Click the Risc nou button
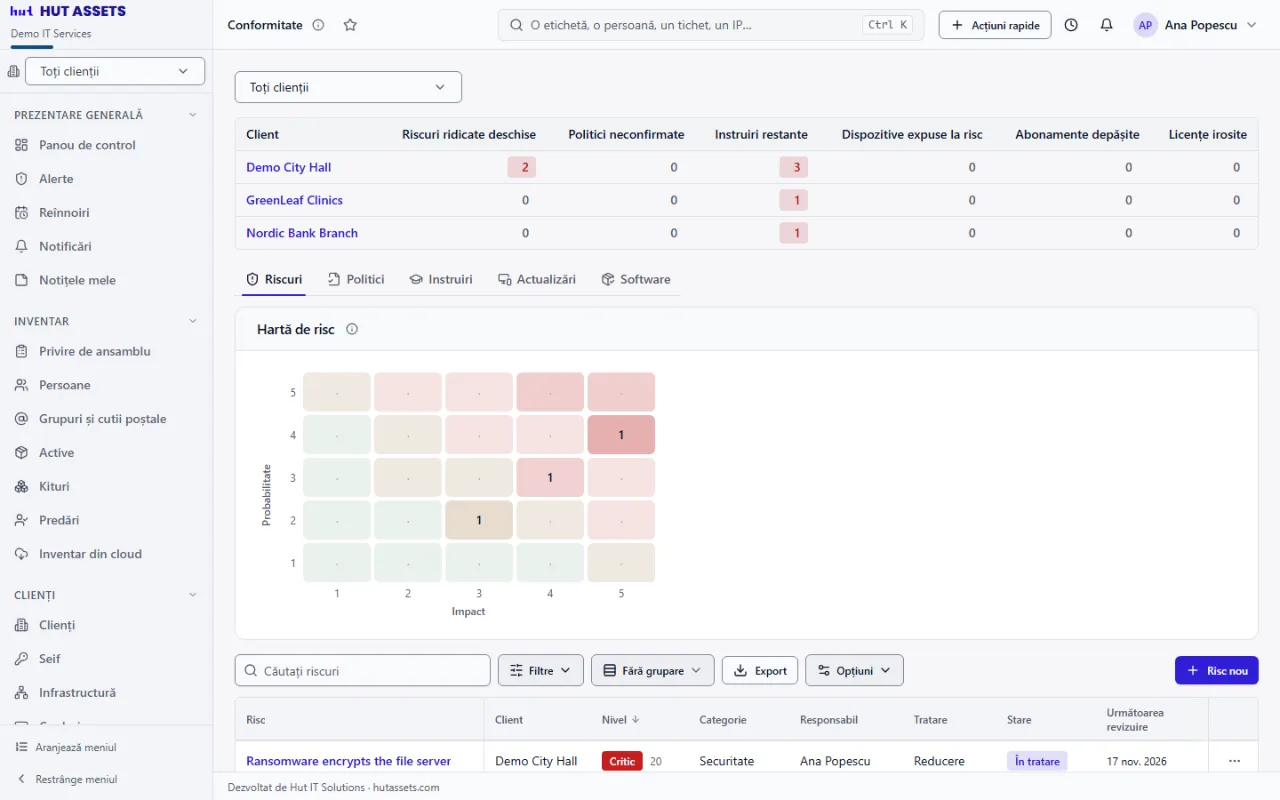The image size is (1280, 800). click(1217, 671)
